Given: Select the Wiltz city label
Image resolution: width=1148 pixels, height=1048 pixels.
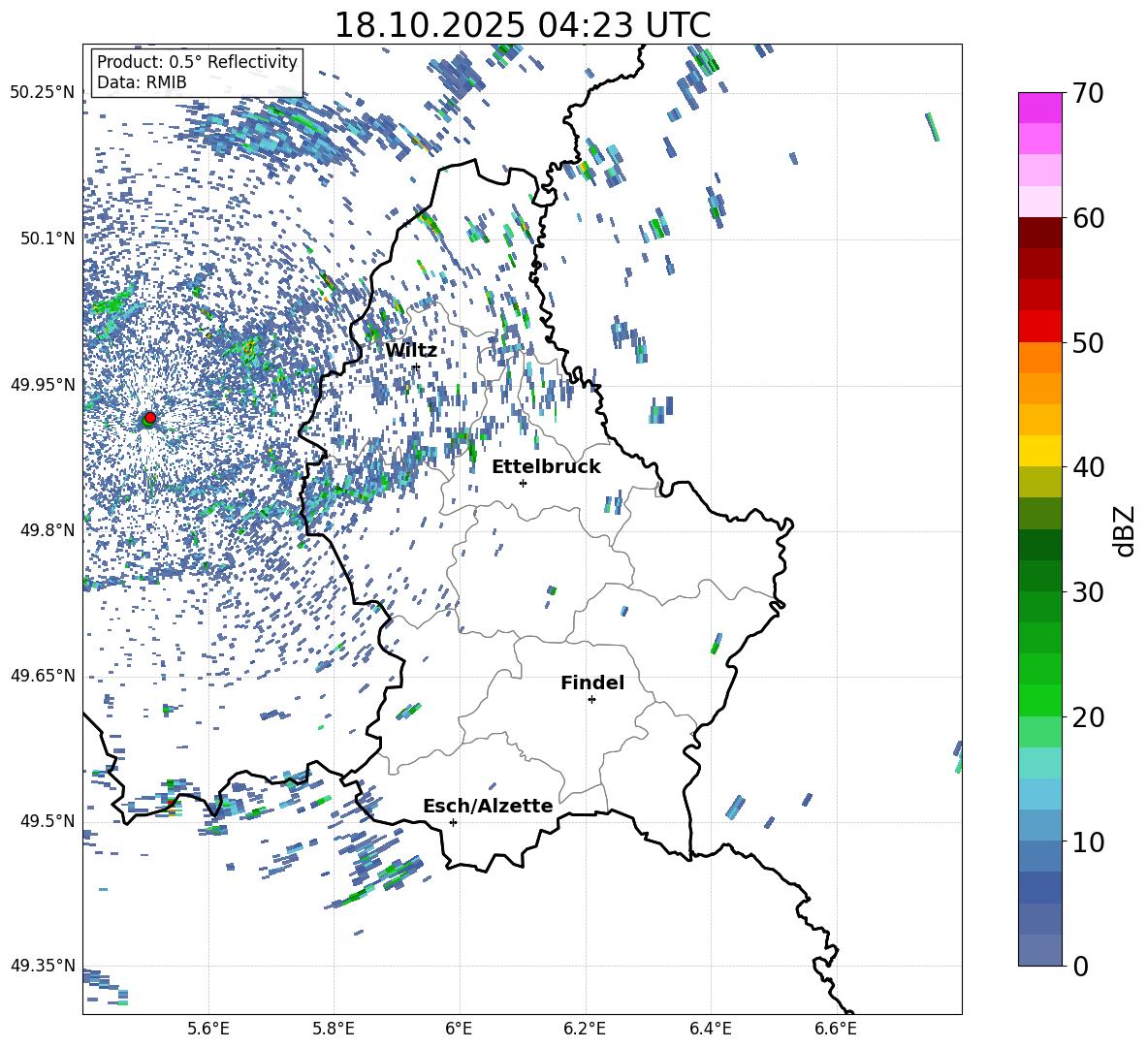Looking at the screenshot, I should tap(411, 350).
